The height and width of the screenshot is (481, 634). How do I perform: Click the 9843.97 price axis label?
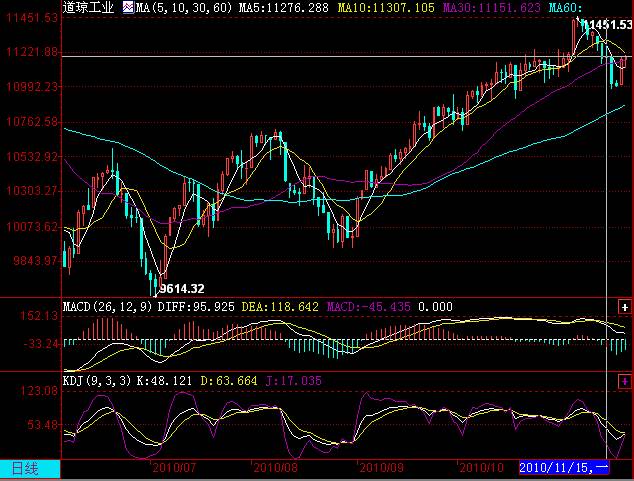coord(36,261)
